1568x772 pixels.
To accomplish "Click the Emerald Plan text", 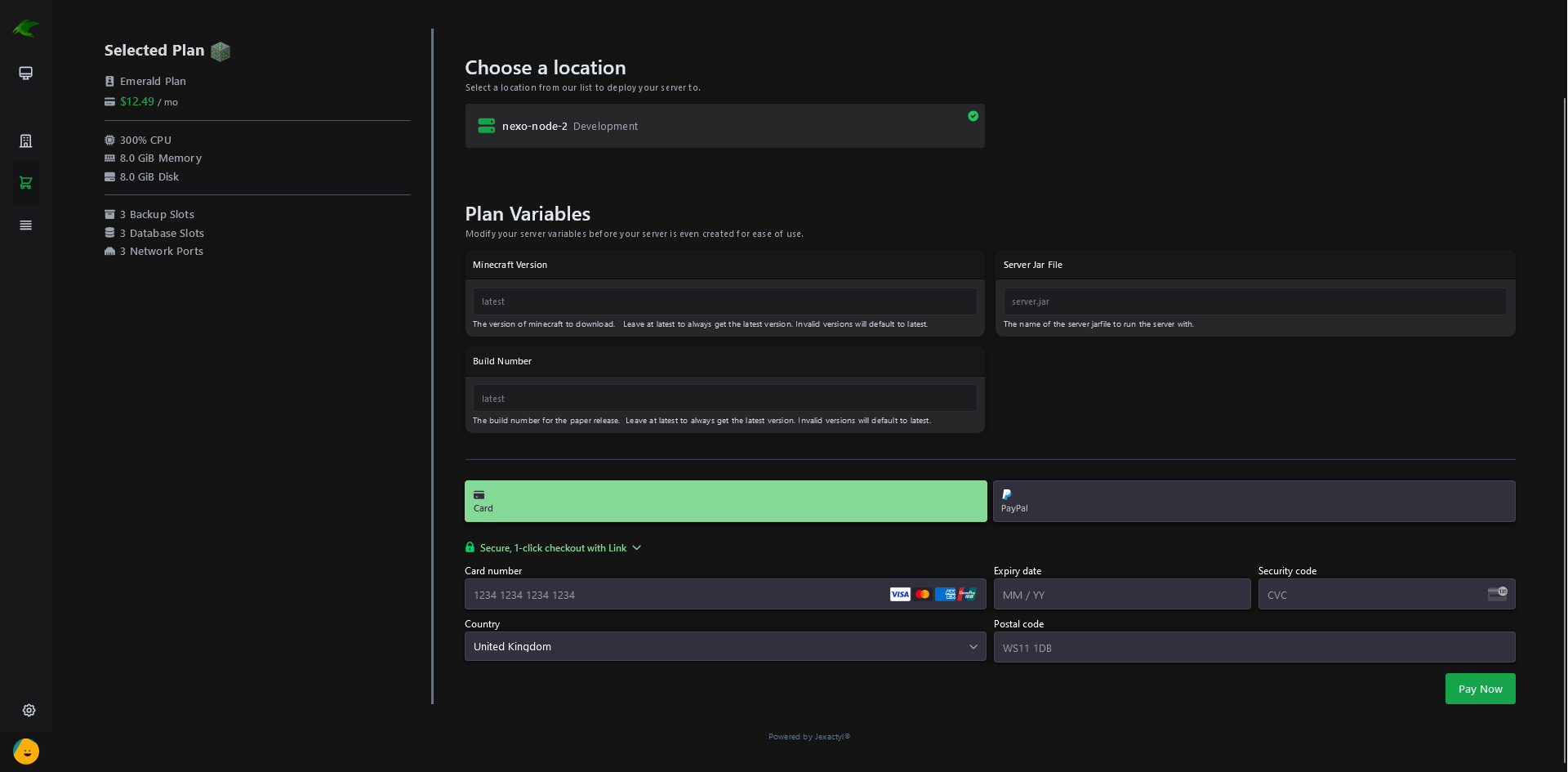I will click(153, 81).
